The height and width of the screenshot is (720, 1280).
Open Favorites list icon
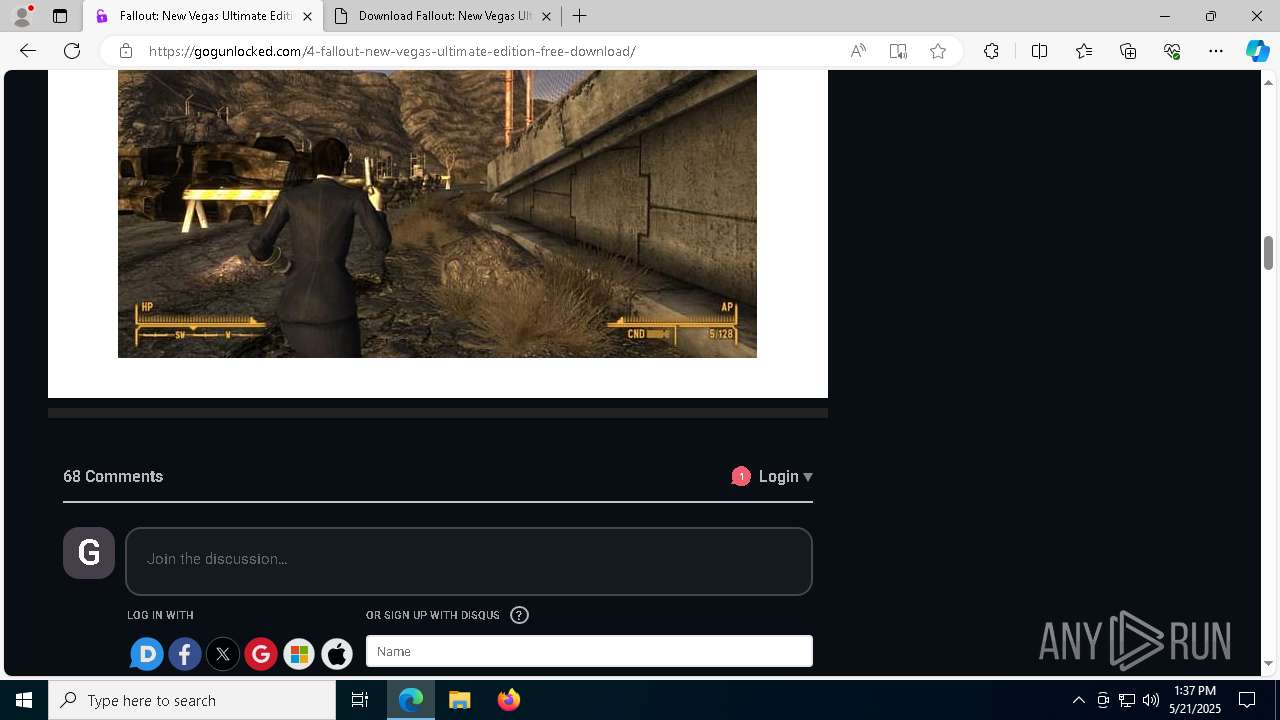pyautogui.click(x=1084, y=51)
